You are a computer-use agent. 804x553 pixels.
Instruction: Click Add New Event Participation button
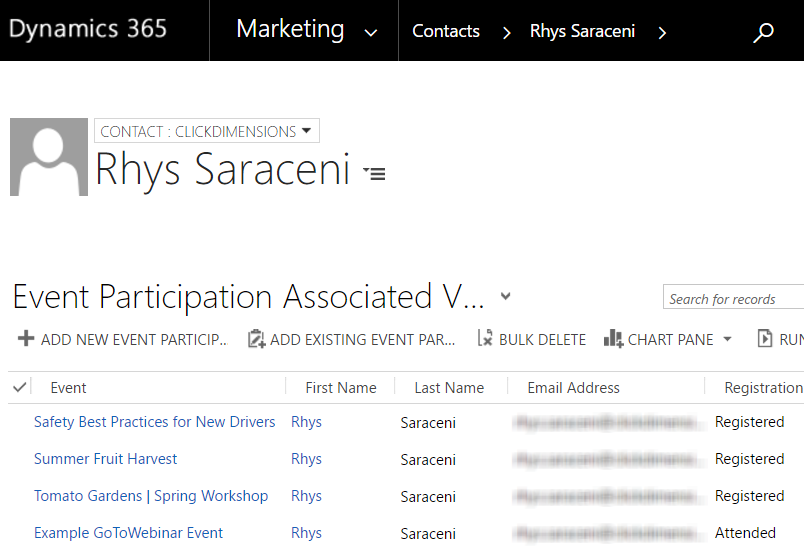(x=123, y=339)
